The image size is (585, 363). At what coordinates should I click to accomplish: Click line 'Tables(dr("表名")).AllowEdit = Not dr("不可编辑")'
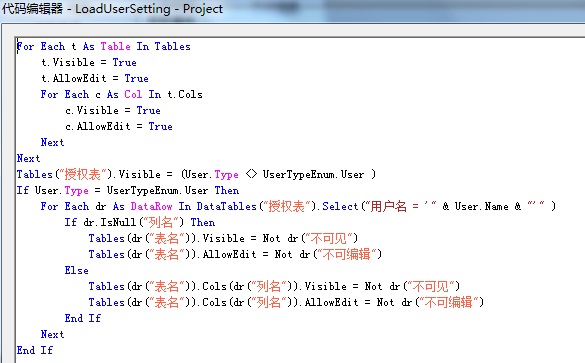coord(235,254)
